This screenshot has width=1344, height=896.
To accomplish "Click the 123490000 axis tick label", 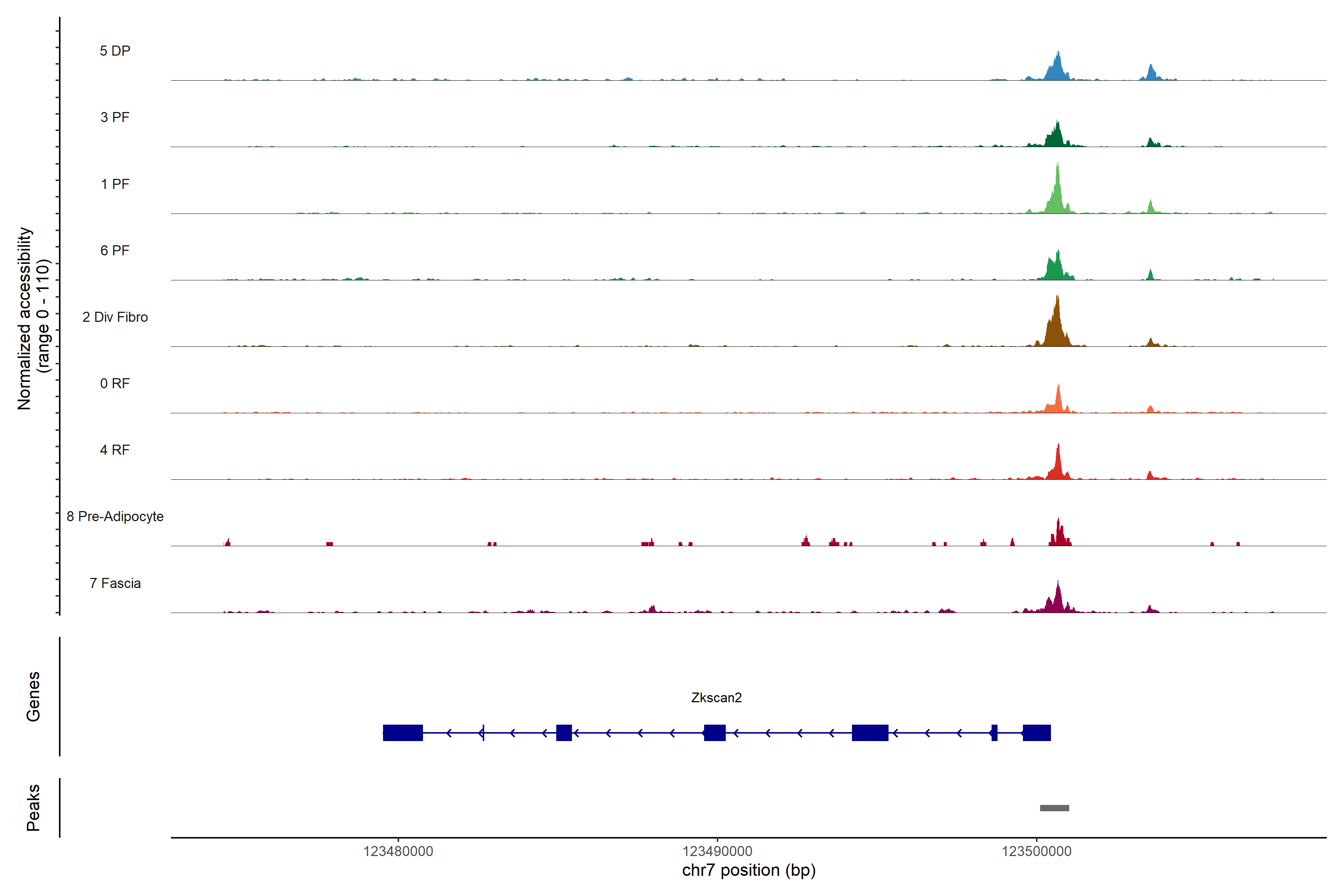I will tap(717, 852).
